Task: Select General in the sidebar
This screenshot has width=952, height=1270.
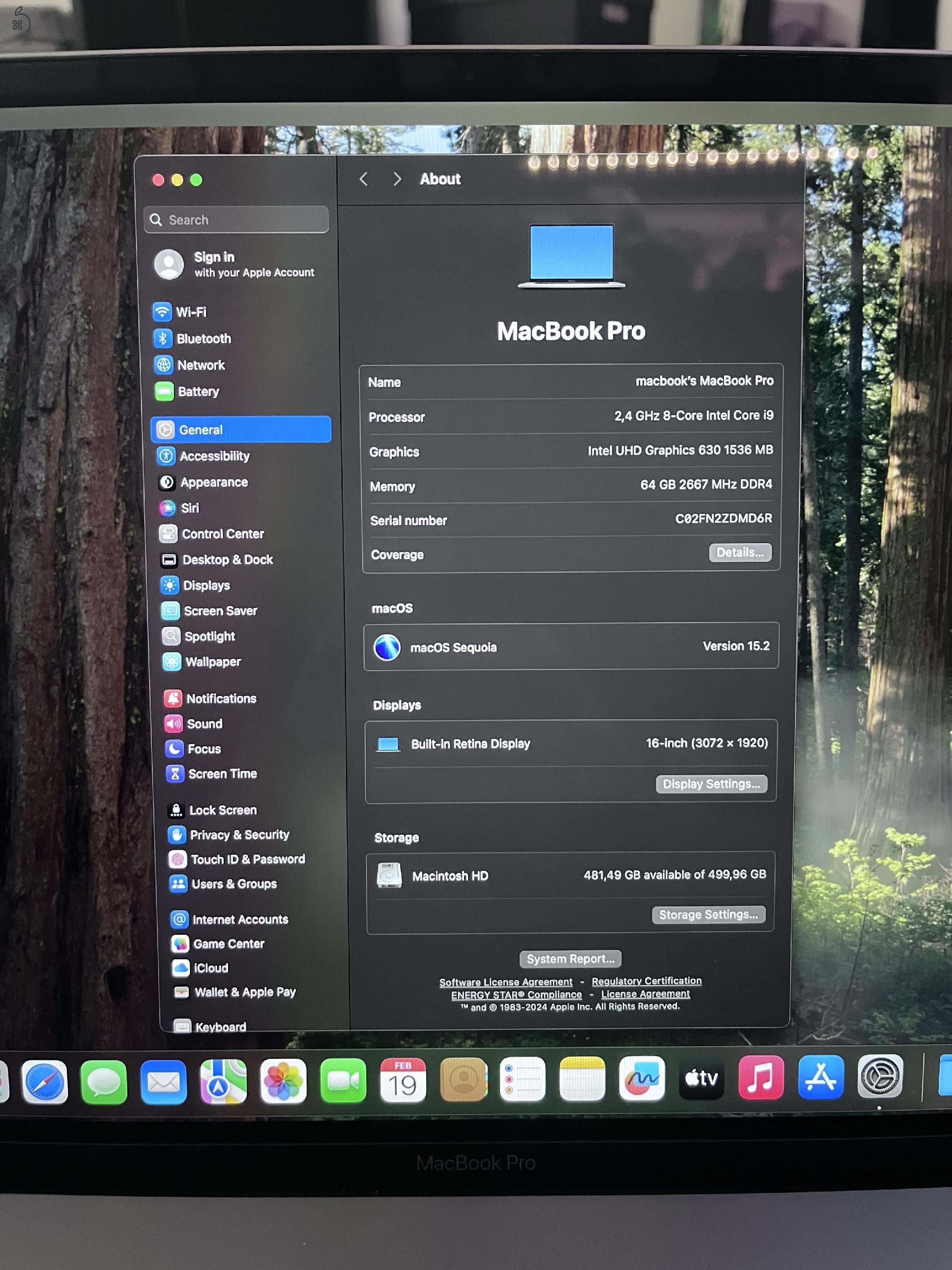Action: click(x=241, y=429)
